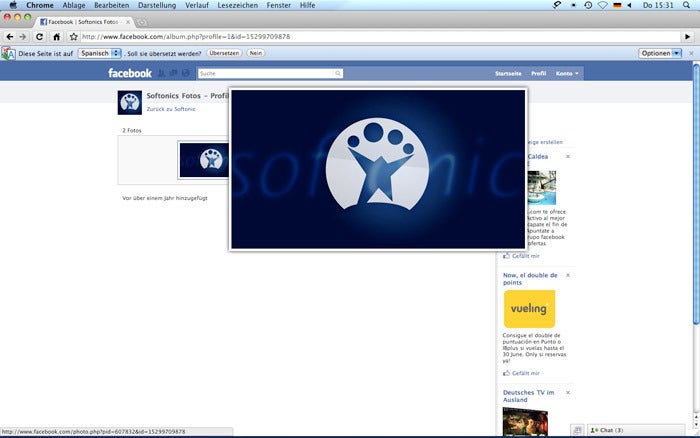
Task: Open the Hilfe menu
Action: pyautogui.click(x=308, y=5)
